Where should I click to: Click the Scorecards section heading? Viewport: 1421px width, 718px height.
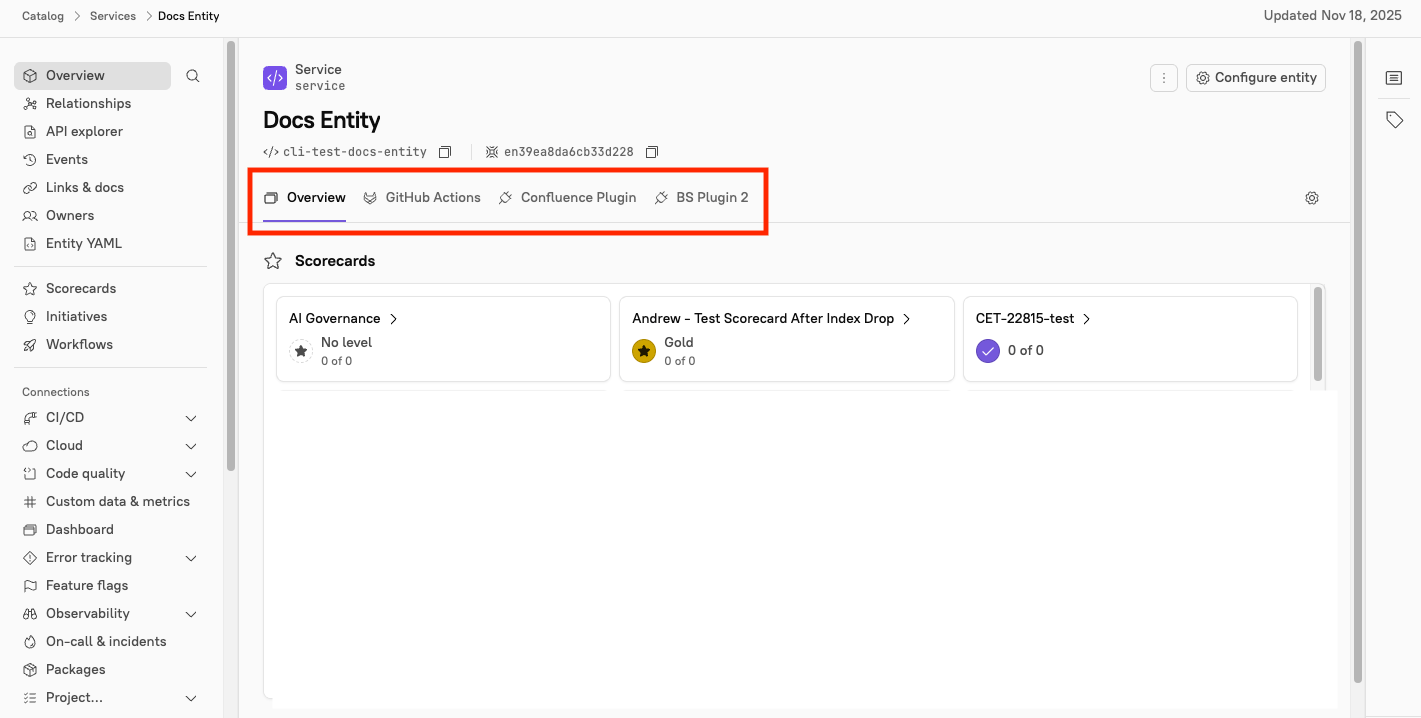(335, 261)
